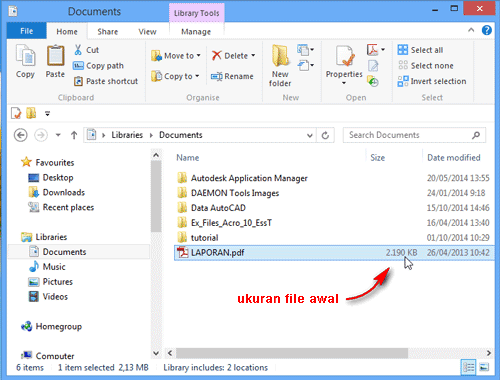Open Properties of selected file
Viewport: 500px width, 380px height.
click(344, 65)
